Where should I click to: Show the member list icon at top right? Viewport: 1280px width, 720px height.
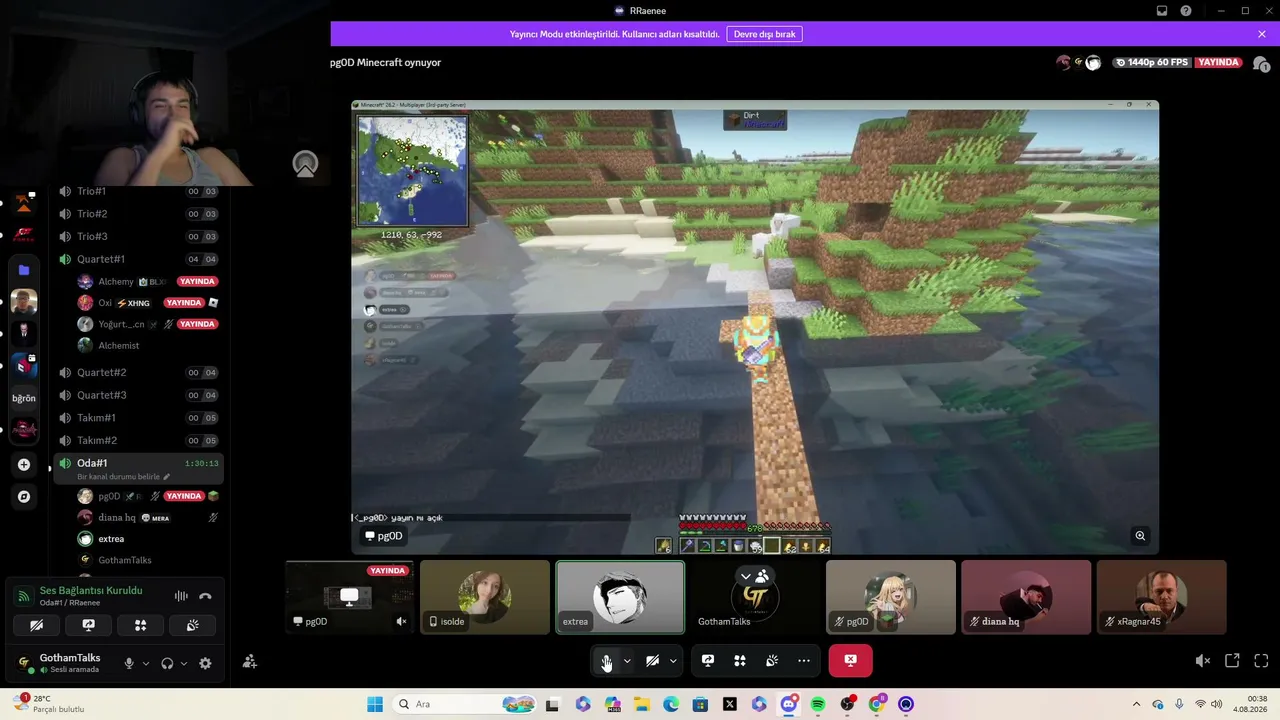(x=1261, y=63)
